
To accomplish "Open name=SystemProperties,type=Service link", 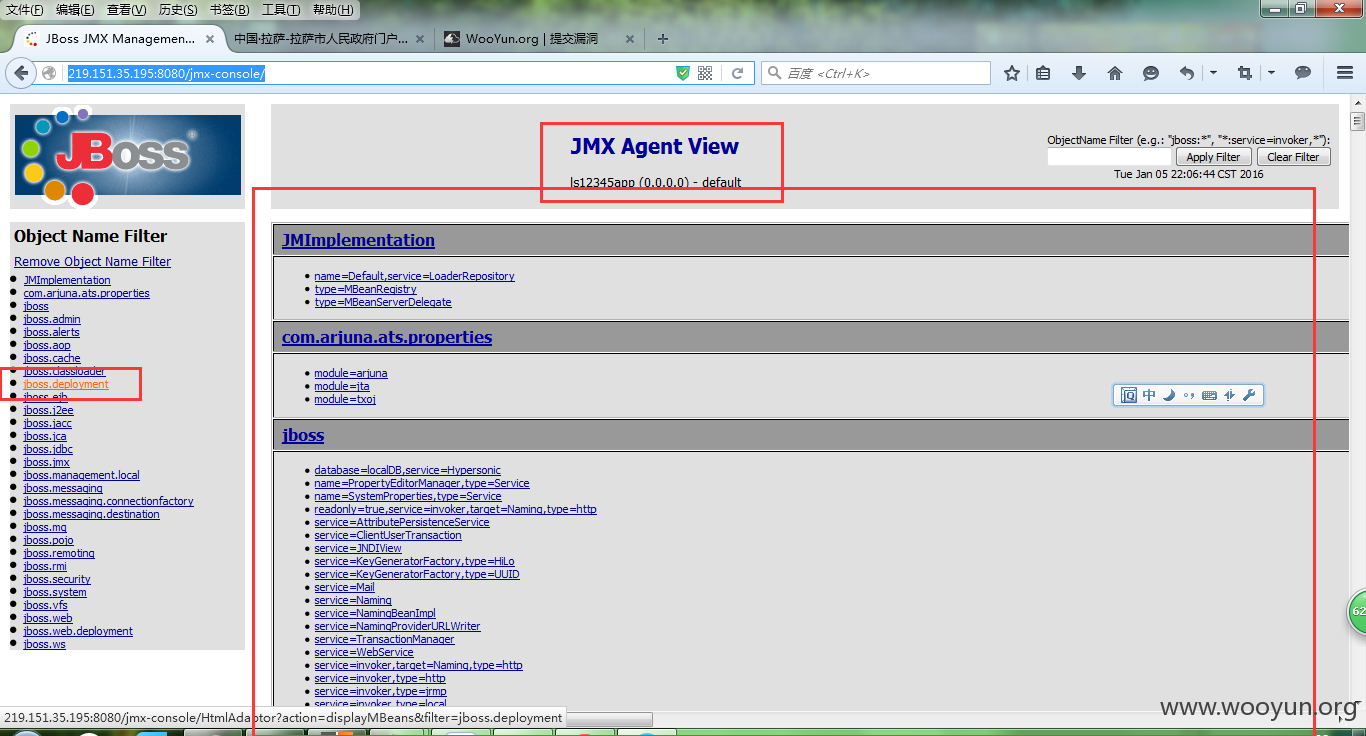I will (408, 496).
